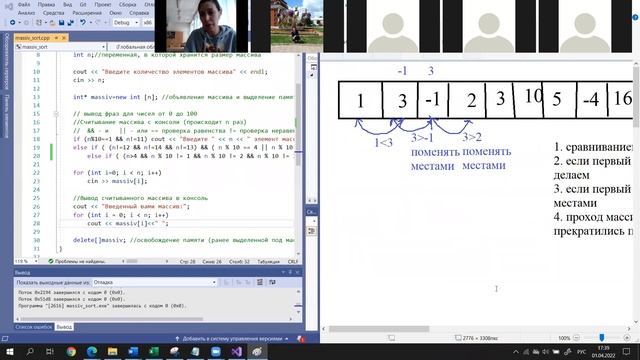Click the Save All icon in toolbar
The height and width of the screenshot is (360, 640).
[x=71, y=23]
